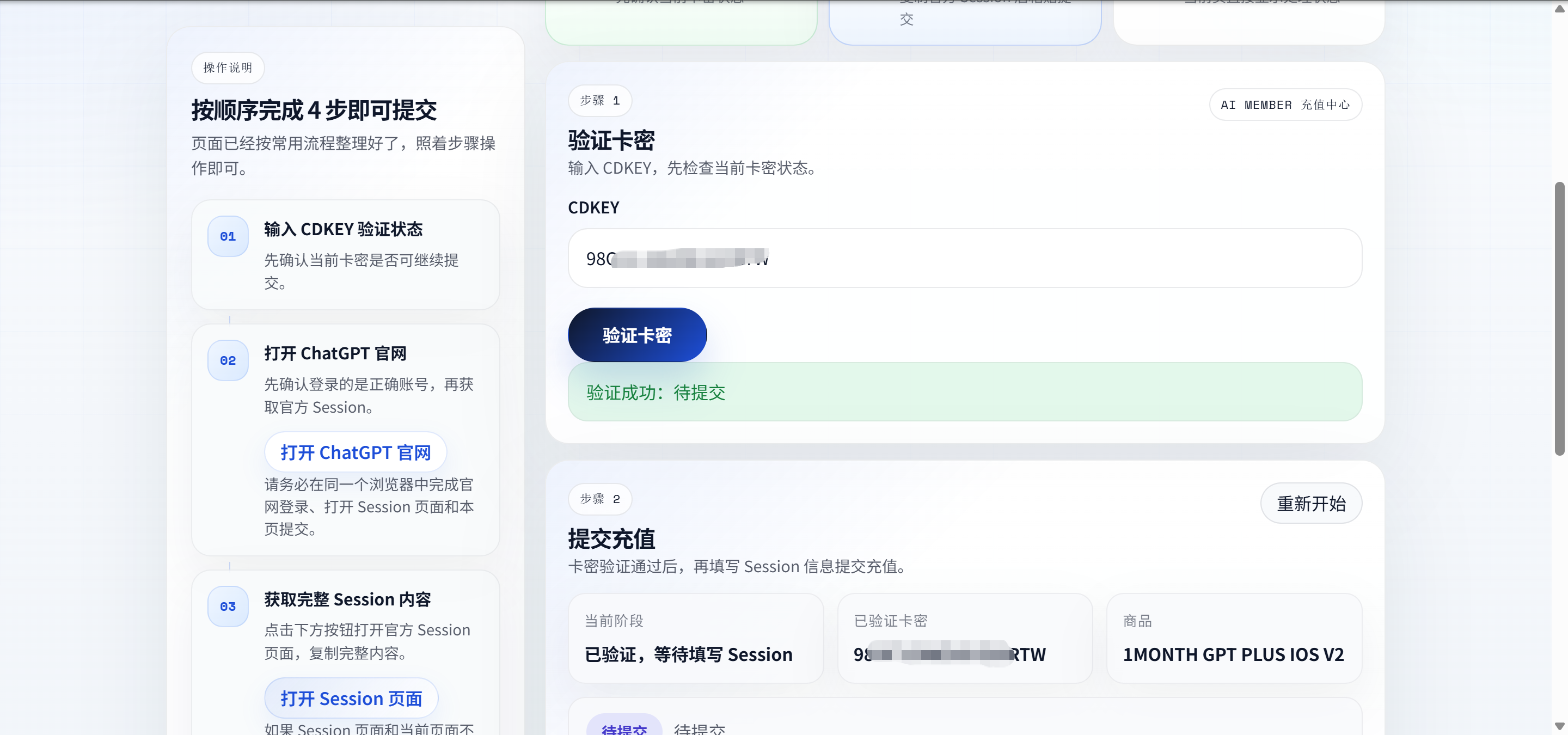The image size is (1568, 735).
Task: Click the 01 step number badge
Action: click(228, 236)
